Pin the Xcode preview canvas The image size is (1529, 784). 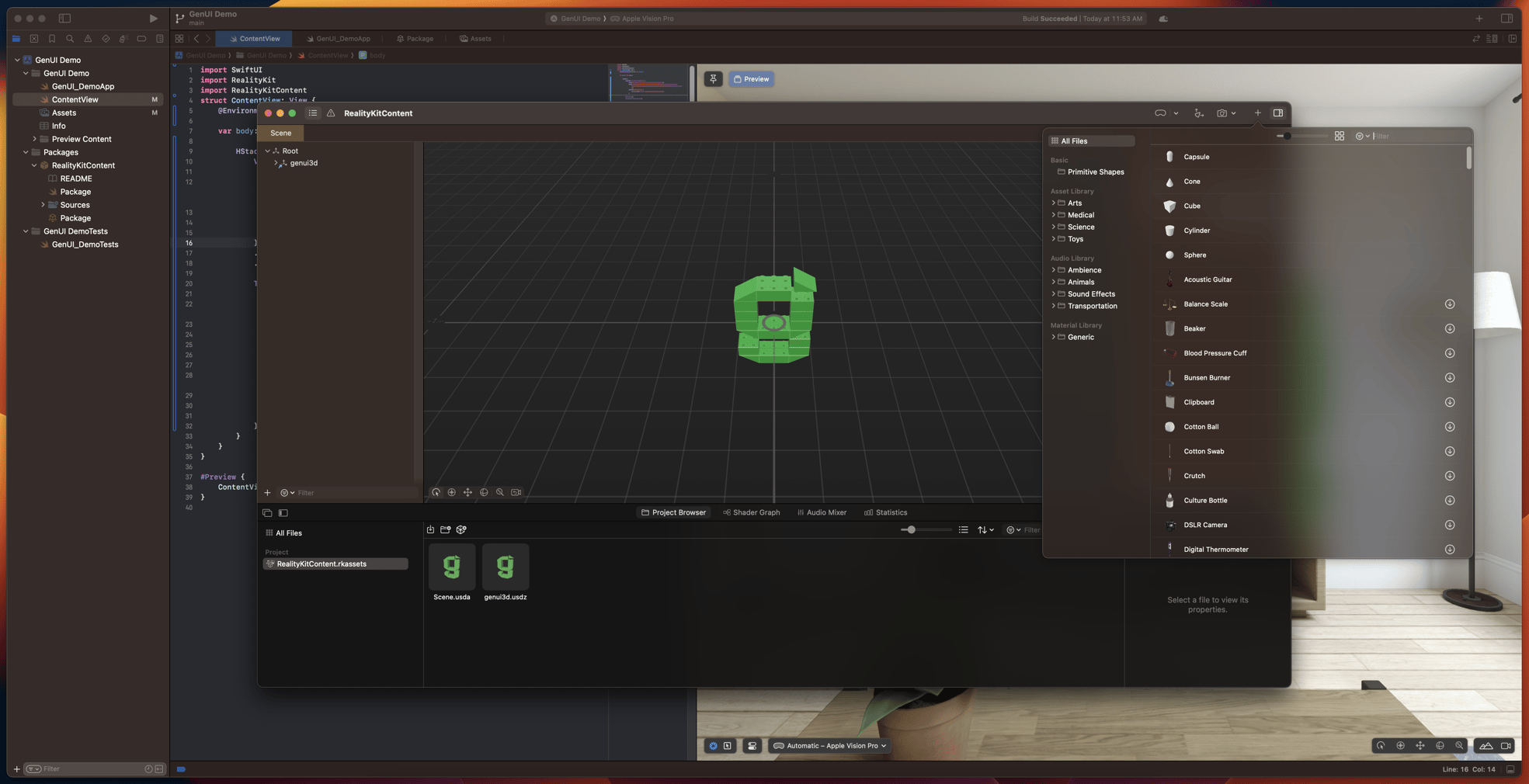coord(713,79)
